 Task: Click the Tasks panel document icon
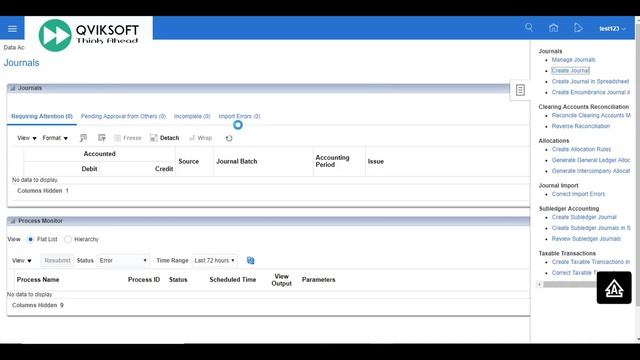520,90
